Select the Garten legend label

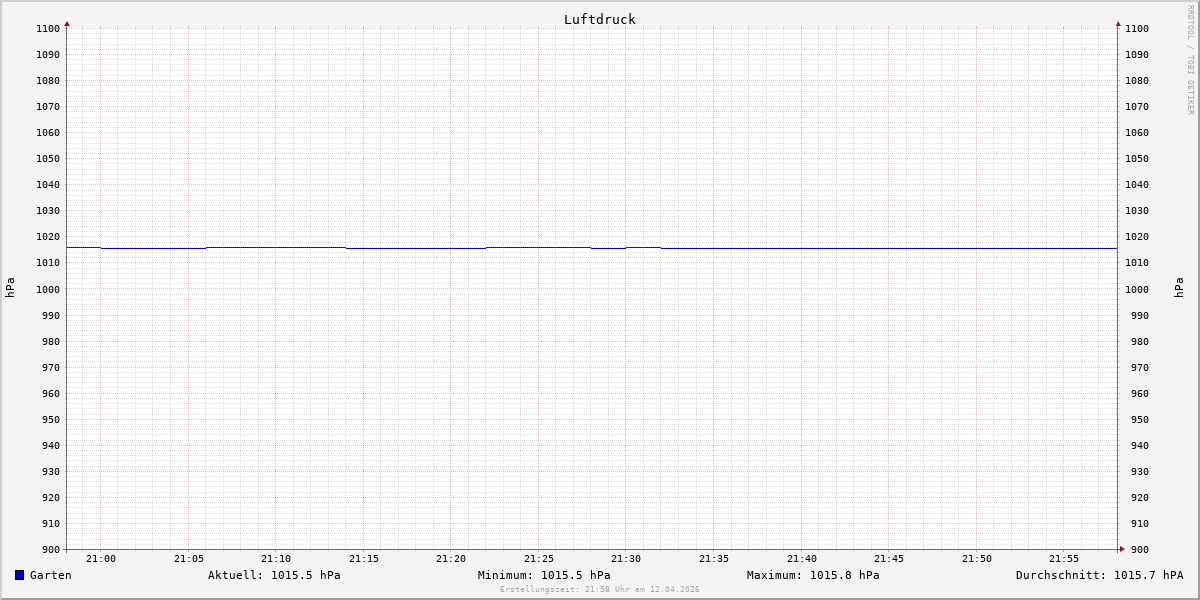pyautogui.click(x=50, y=575)
